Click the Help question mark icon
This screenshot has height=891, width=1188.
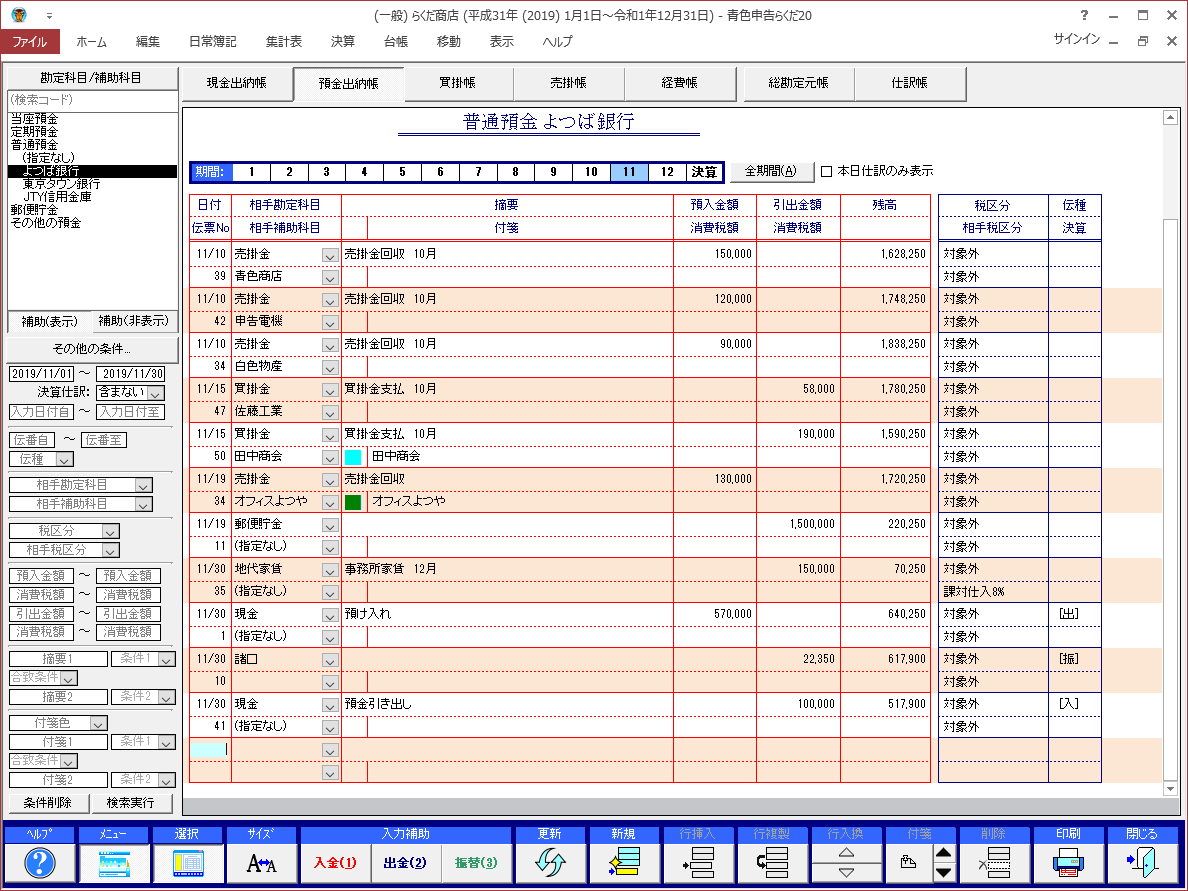pos(40,863)
